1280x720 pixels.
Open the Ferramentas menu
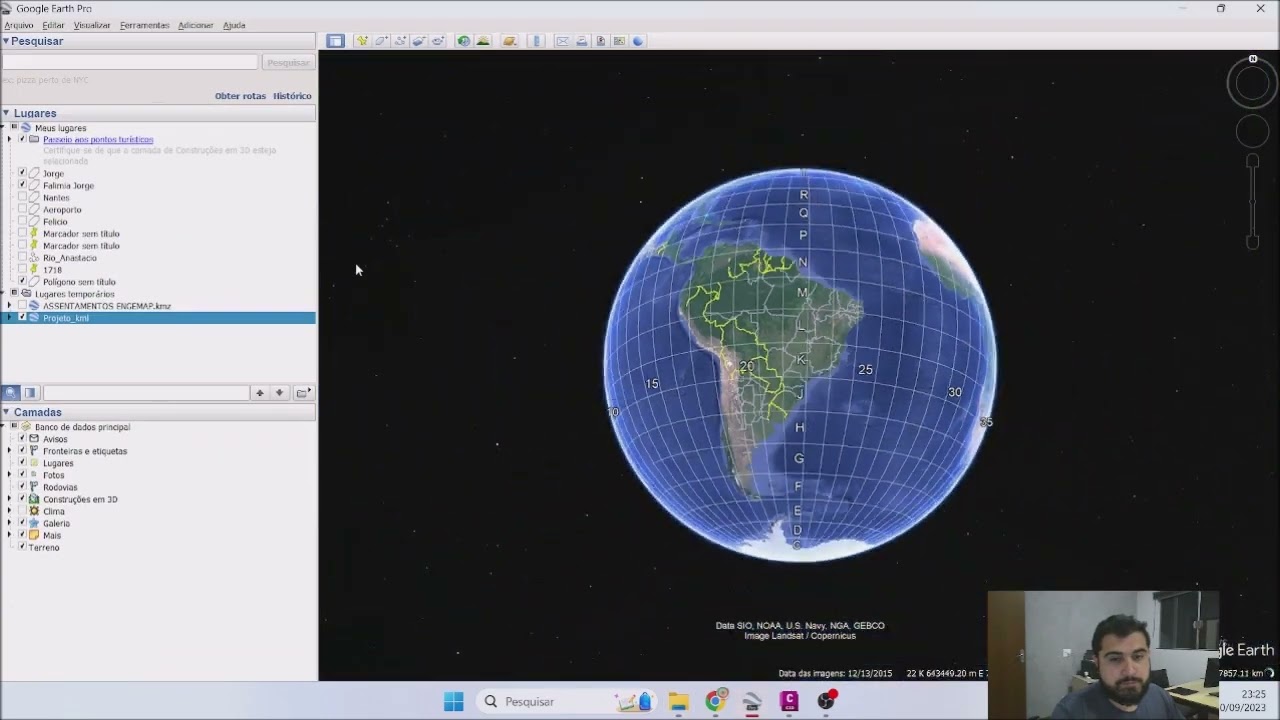click(144, 25)
